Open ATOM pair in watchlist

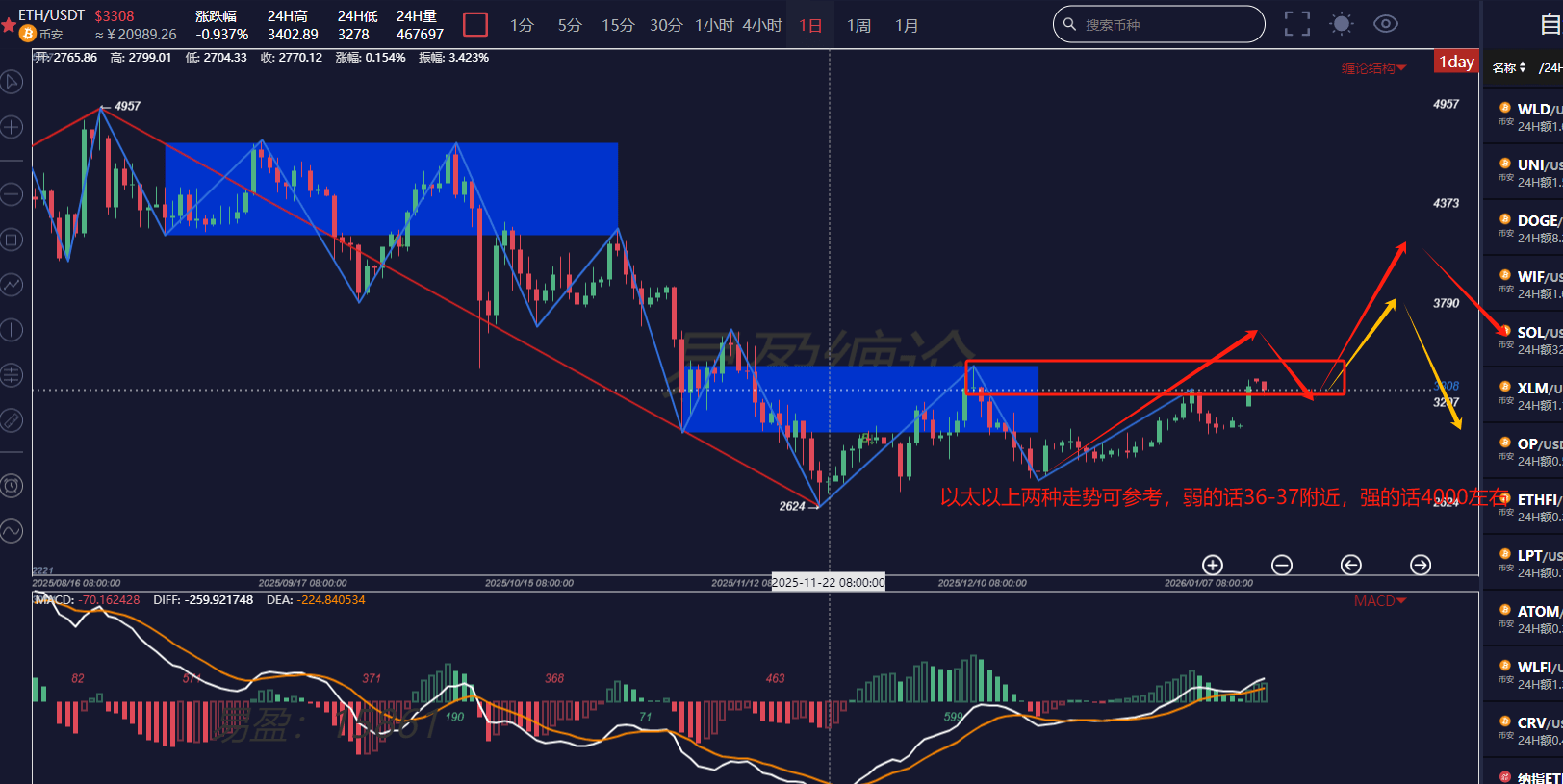(x=1523, y=620)
